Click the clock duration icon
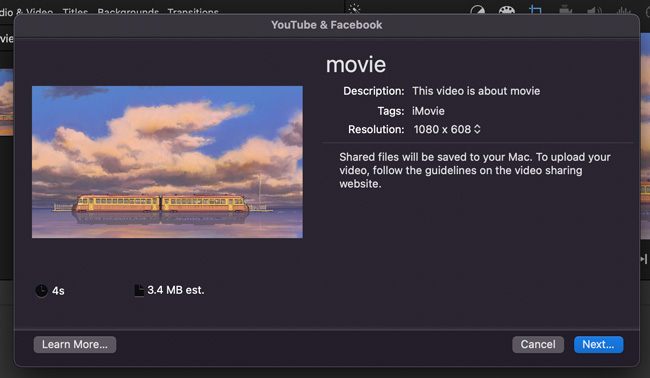650x378 pixels. [x=41, y=291]
